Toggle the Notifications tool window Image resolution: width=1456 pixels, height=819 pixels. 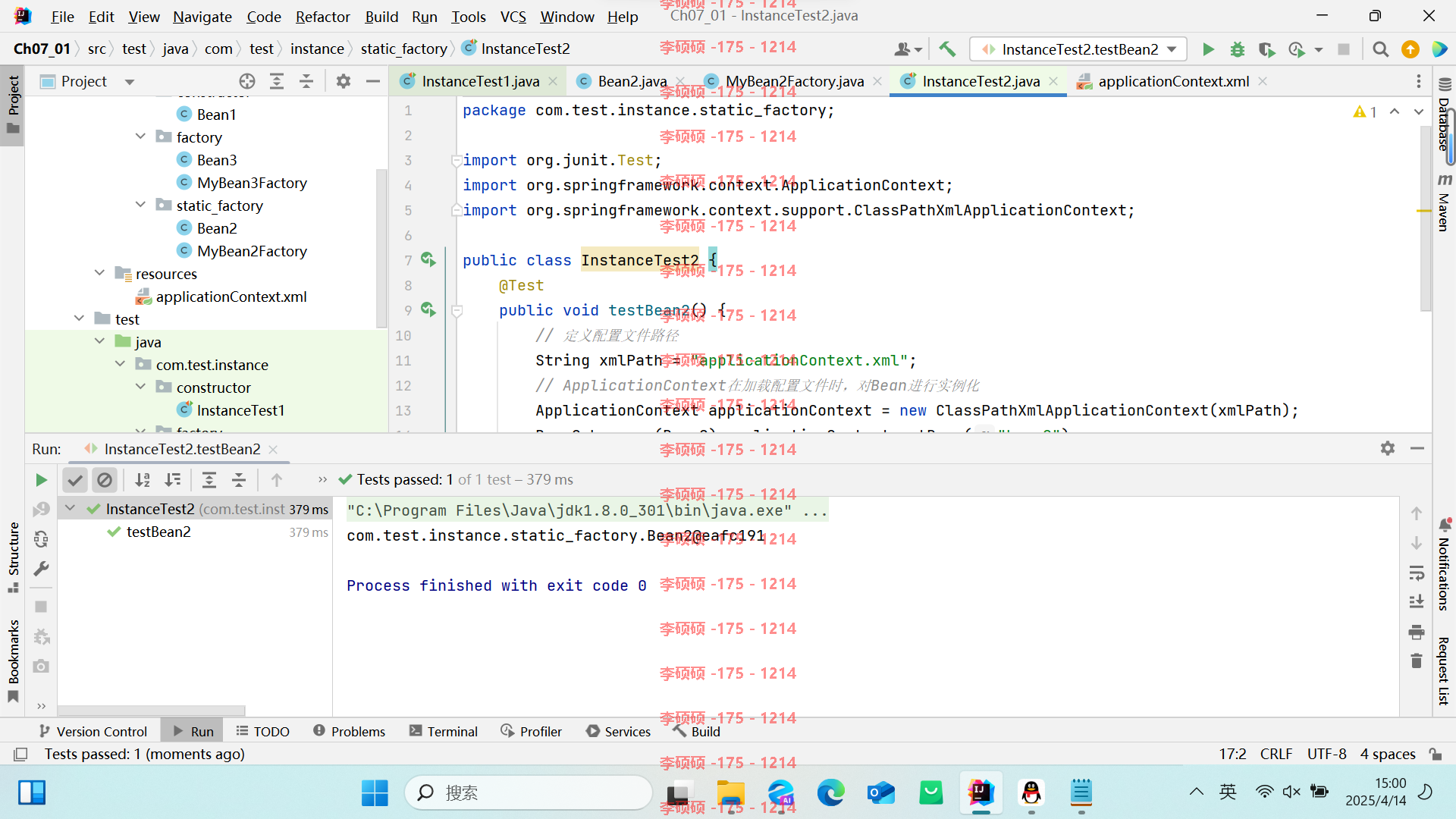click(x=1445, y=564)
